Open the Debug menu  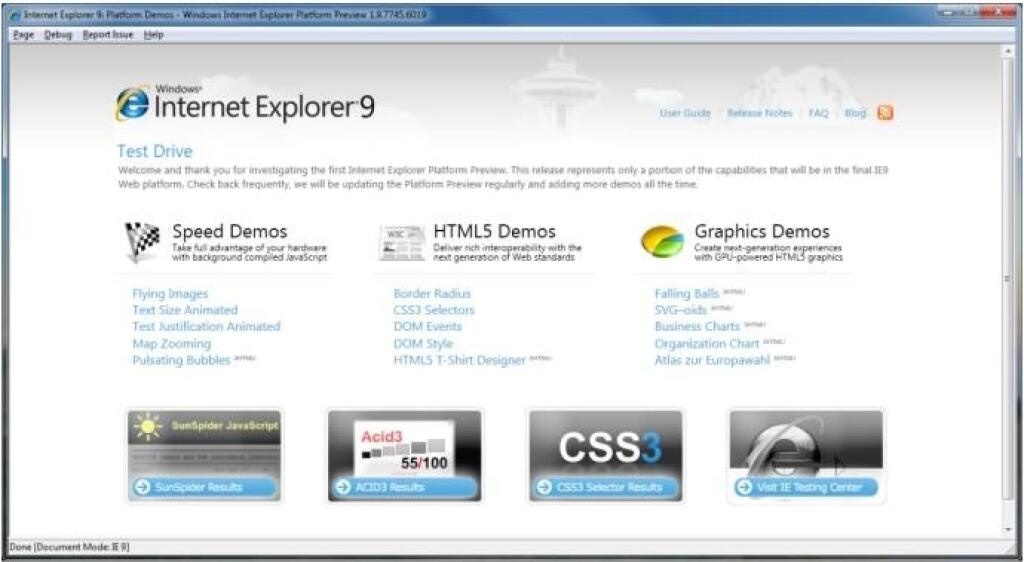(58, 35)
